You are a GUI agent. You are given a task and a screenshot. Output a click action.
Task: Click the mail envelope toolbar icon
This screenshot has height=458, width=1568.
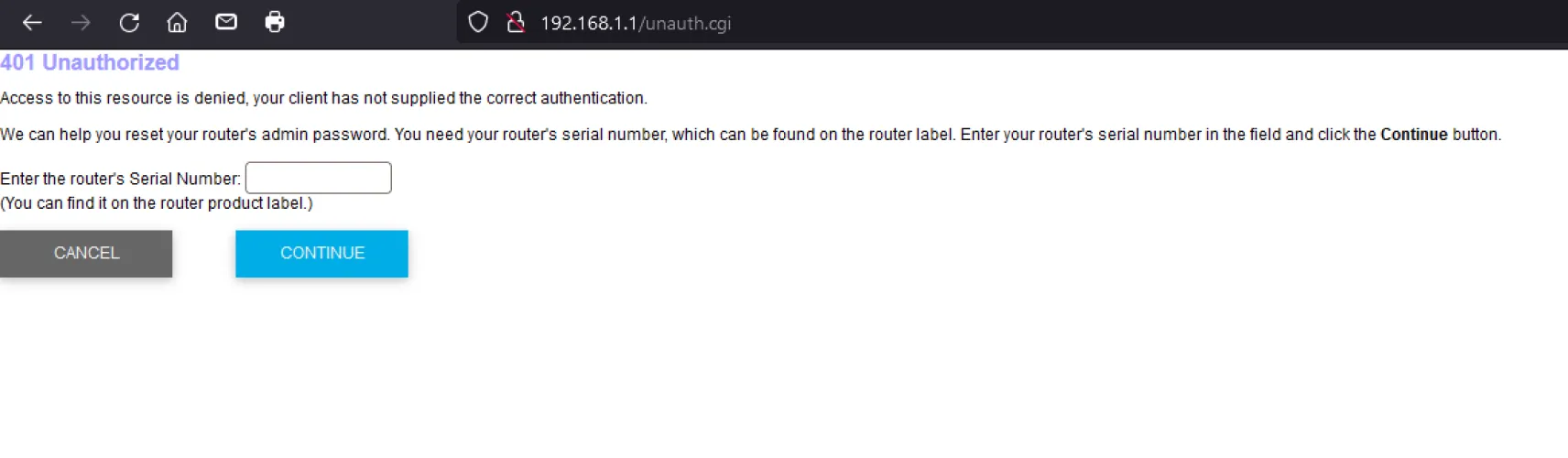coord(226,22)
